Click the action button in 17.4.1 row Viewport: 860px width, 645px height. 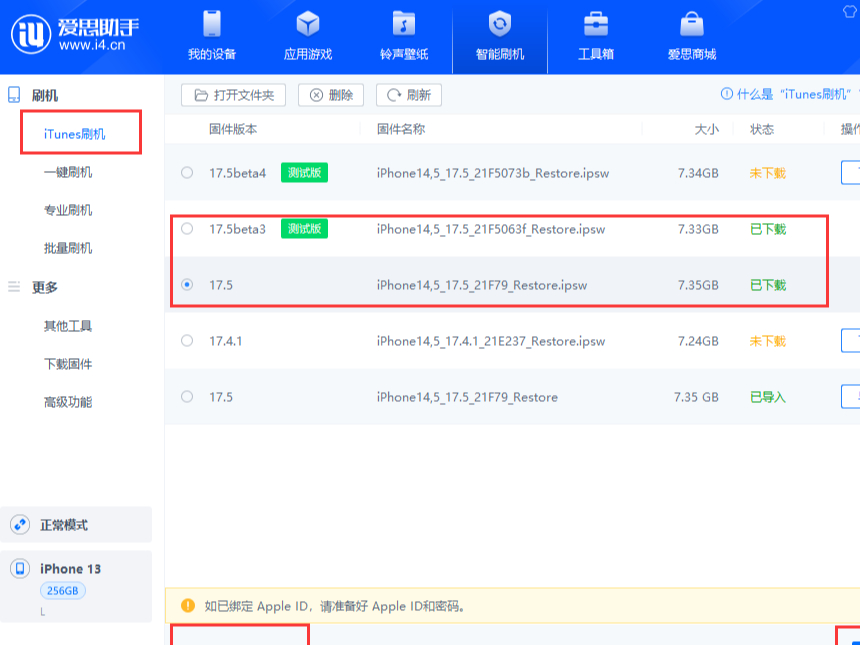coord(850,341)
